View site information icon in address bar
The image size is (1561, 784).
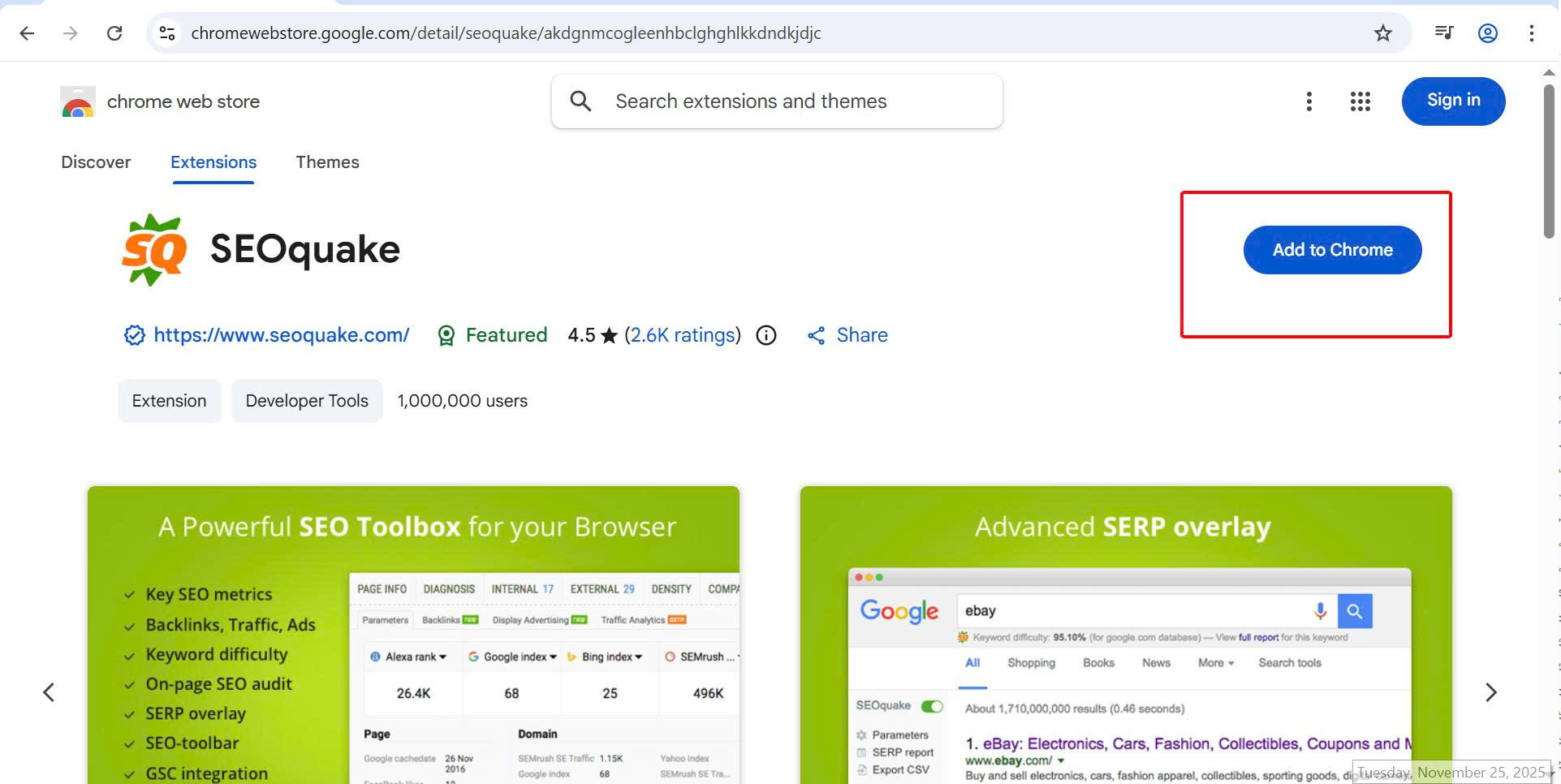pos(167,33)
